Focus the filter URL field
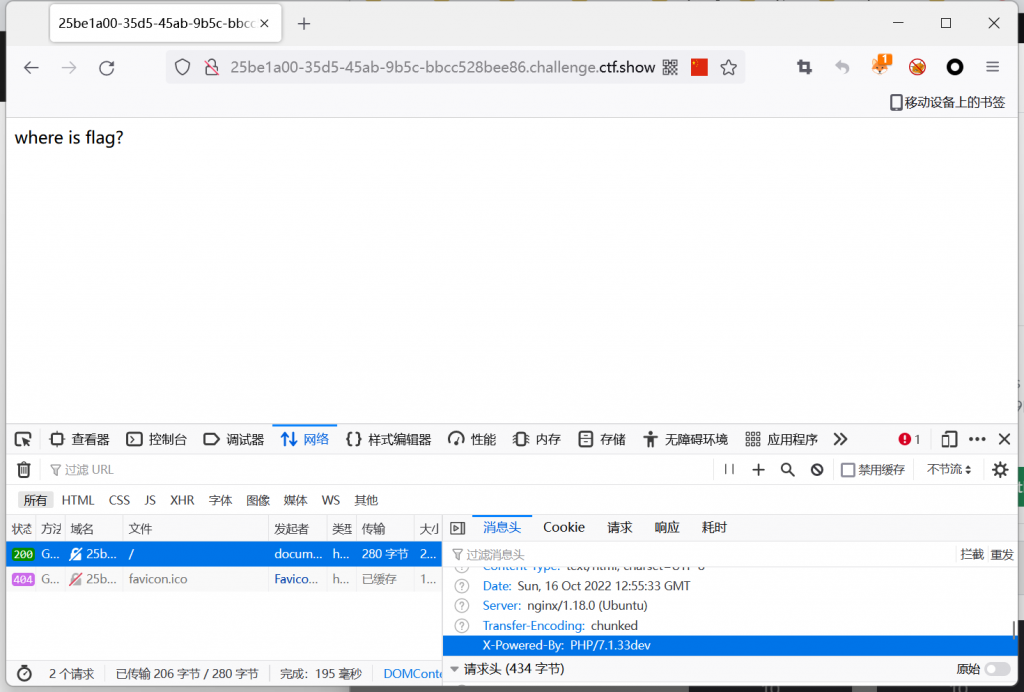Image resolution: width=1024 pixels, height=692 pixels. pos(379,469)
